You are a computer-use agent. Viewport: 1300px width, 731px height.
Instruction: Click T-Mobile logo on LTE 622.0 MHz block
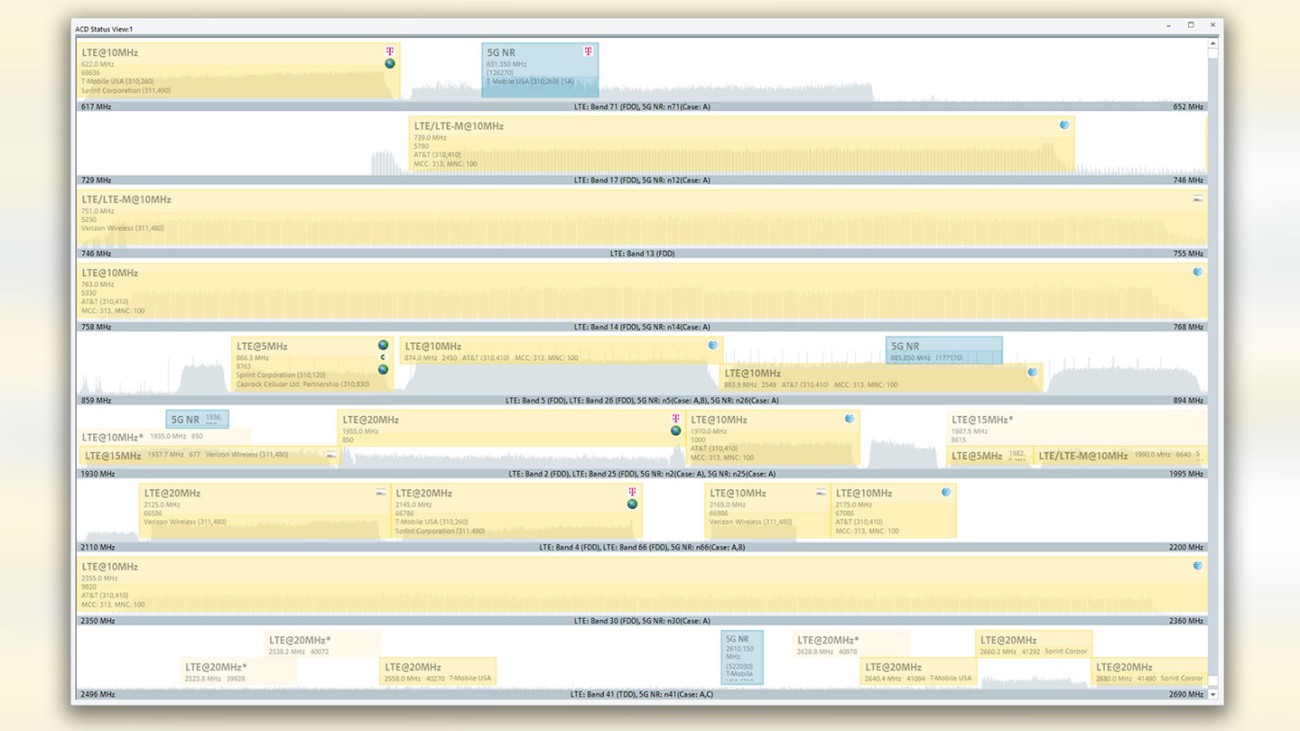pos(390,52)
